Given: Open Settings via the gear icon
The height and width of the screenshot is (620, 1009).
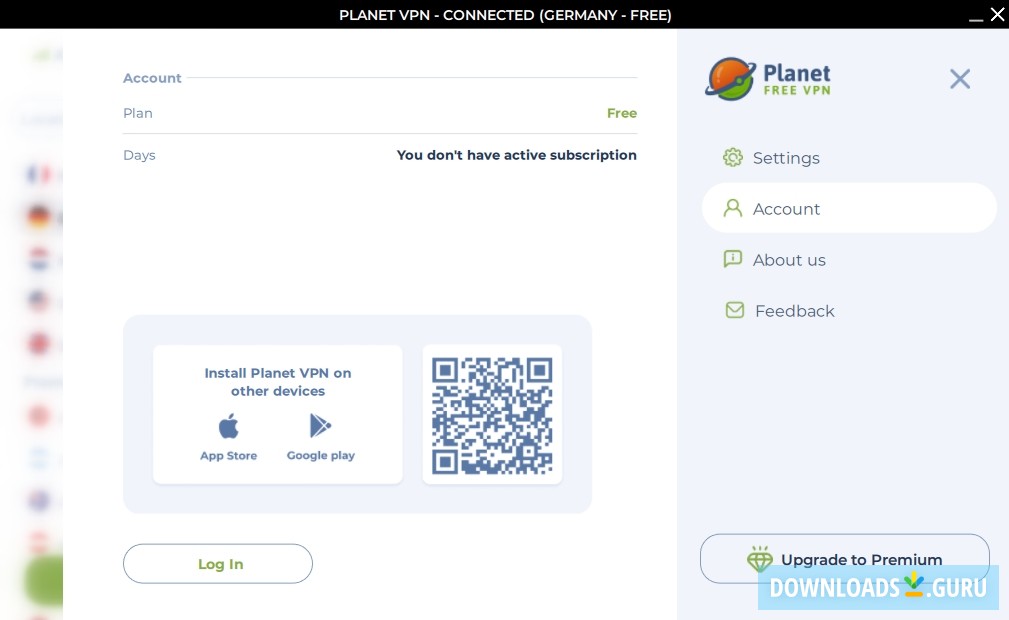Looking at the screenshot, I should 733,158.
